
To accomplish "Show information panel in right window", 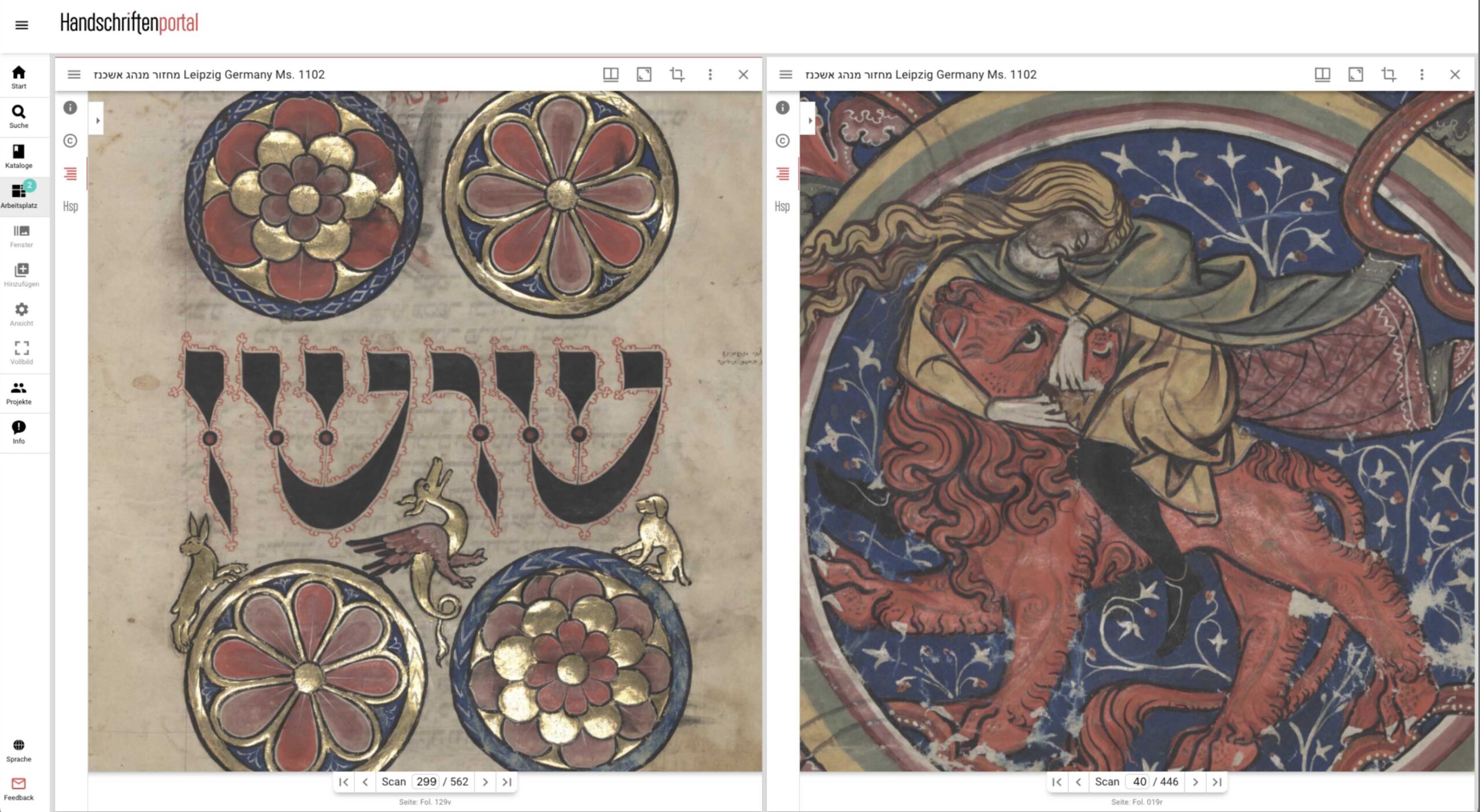I will 782,107.
